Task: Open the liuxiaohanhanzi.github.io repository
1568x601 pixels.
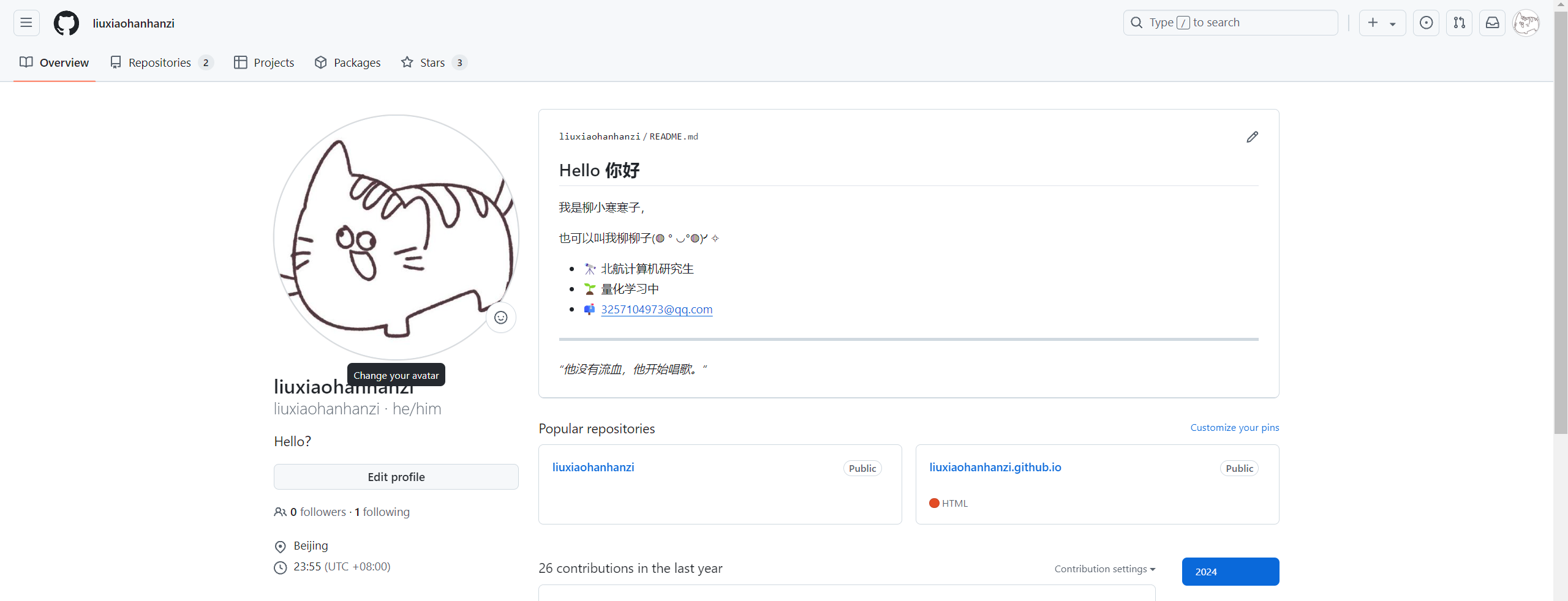Action: [995, 468]
